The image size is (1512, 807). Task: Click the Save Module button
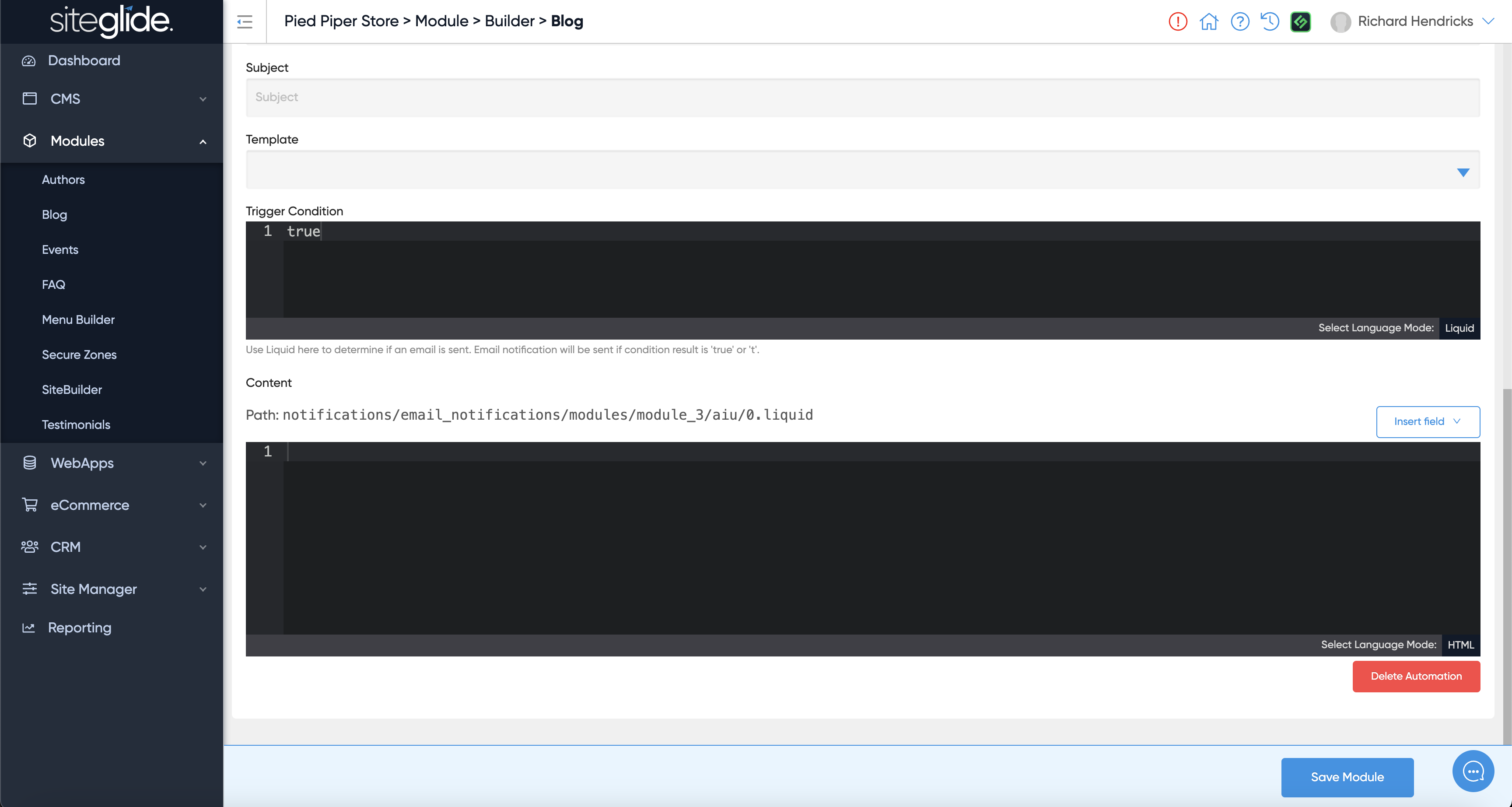point(1347,777)
